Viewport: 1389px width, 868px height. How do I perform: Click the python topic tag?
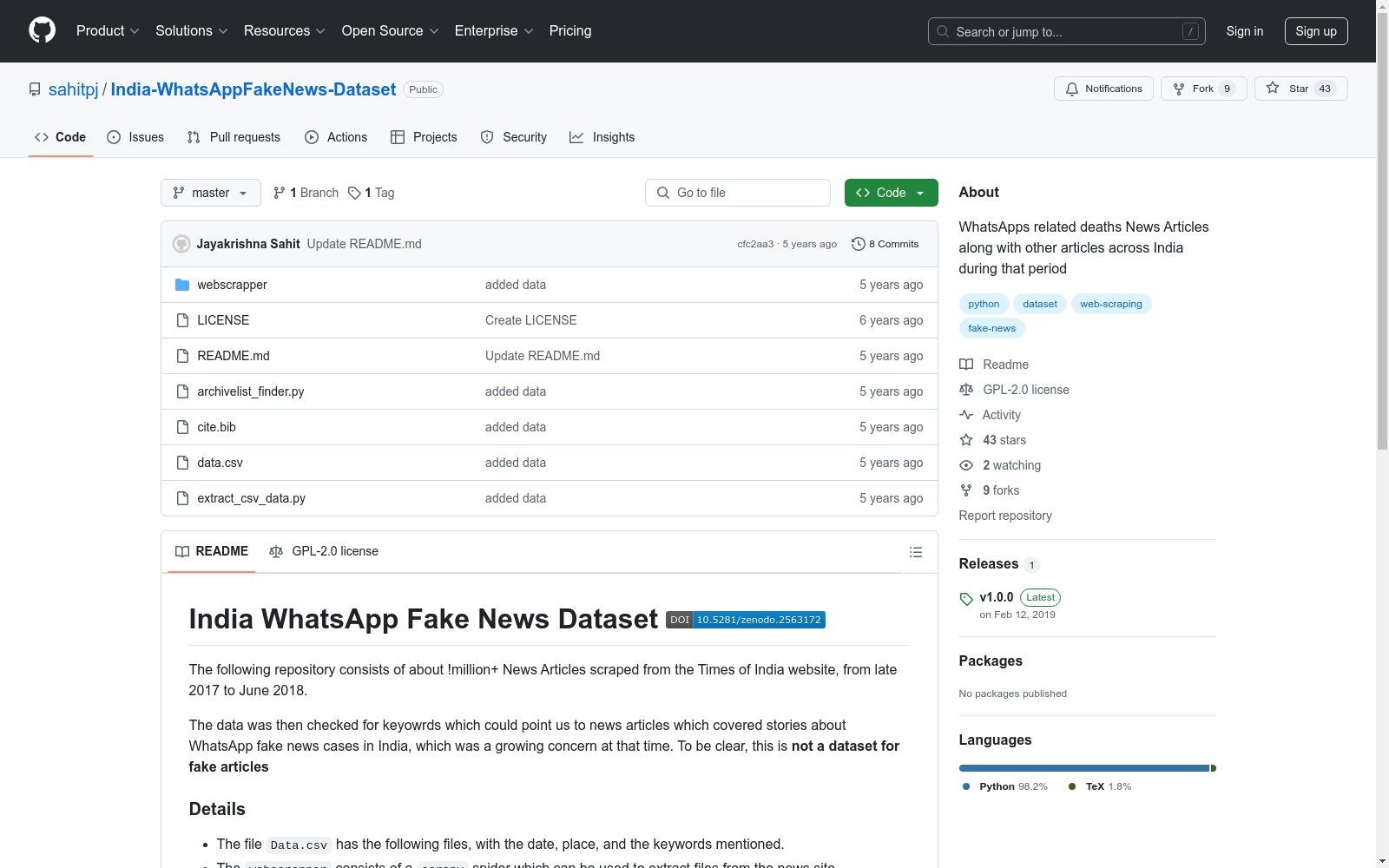click(984, 304)
